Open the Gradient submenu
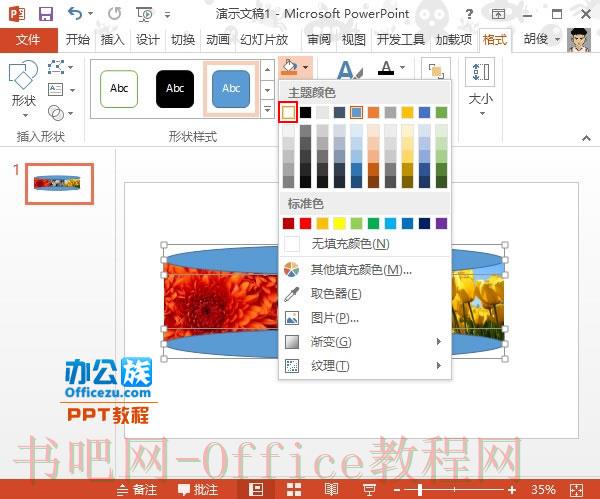600x499 pixels. click(365, 342)
